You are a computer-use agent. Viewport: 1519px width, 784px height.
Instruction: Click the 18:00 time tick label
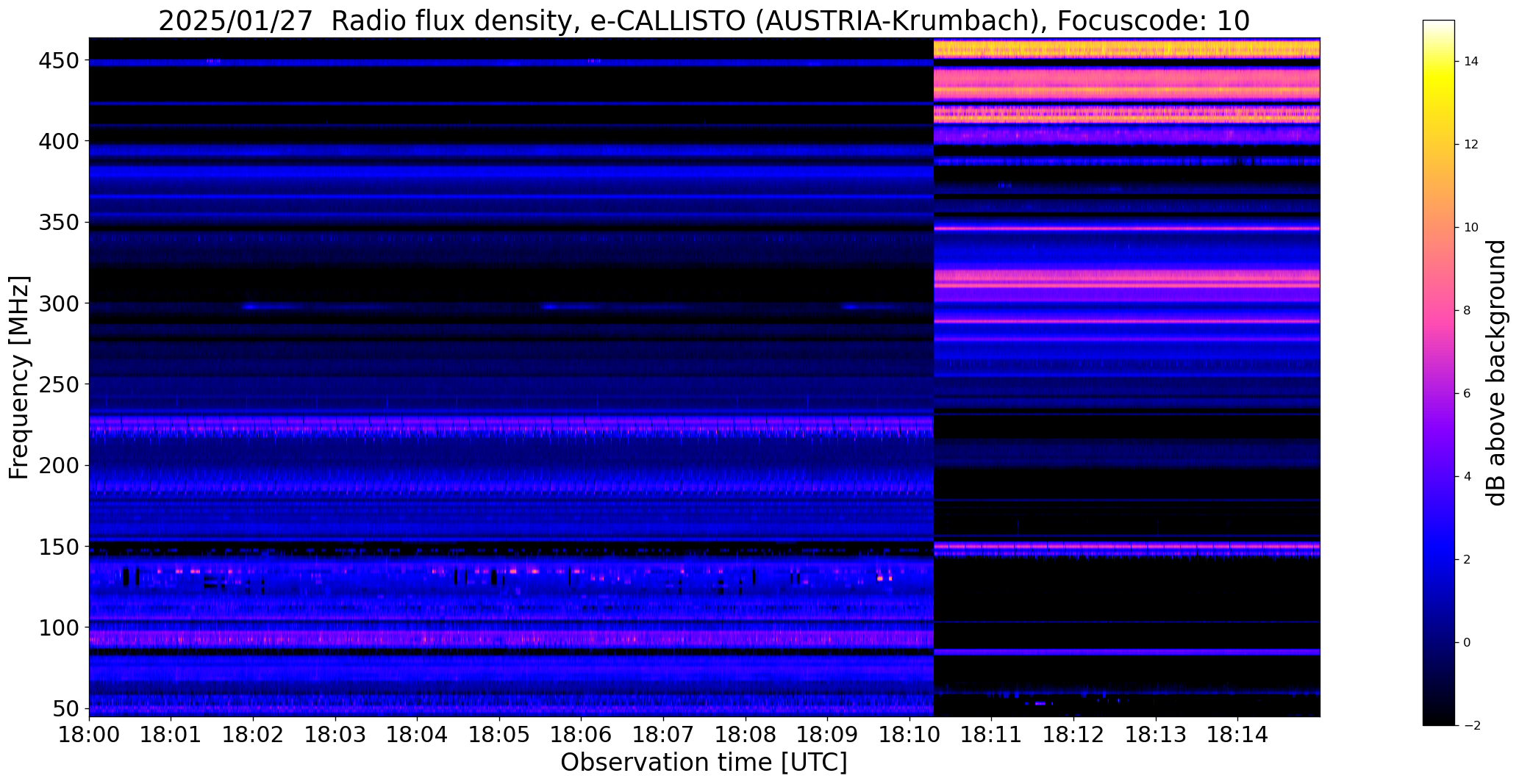90,733
